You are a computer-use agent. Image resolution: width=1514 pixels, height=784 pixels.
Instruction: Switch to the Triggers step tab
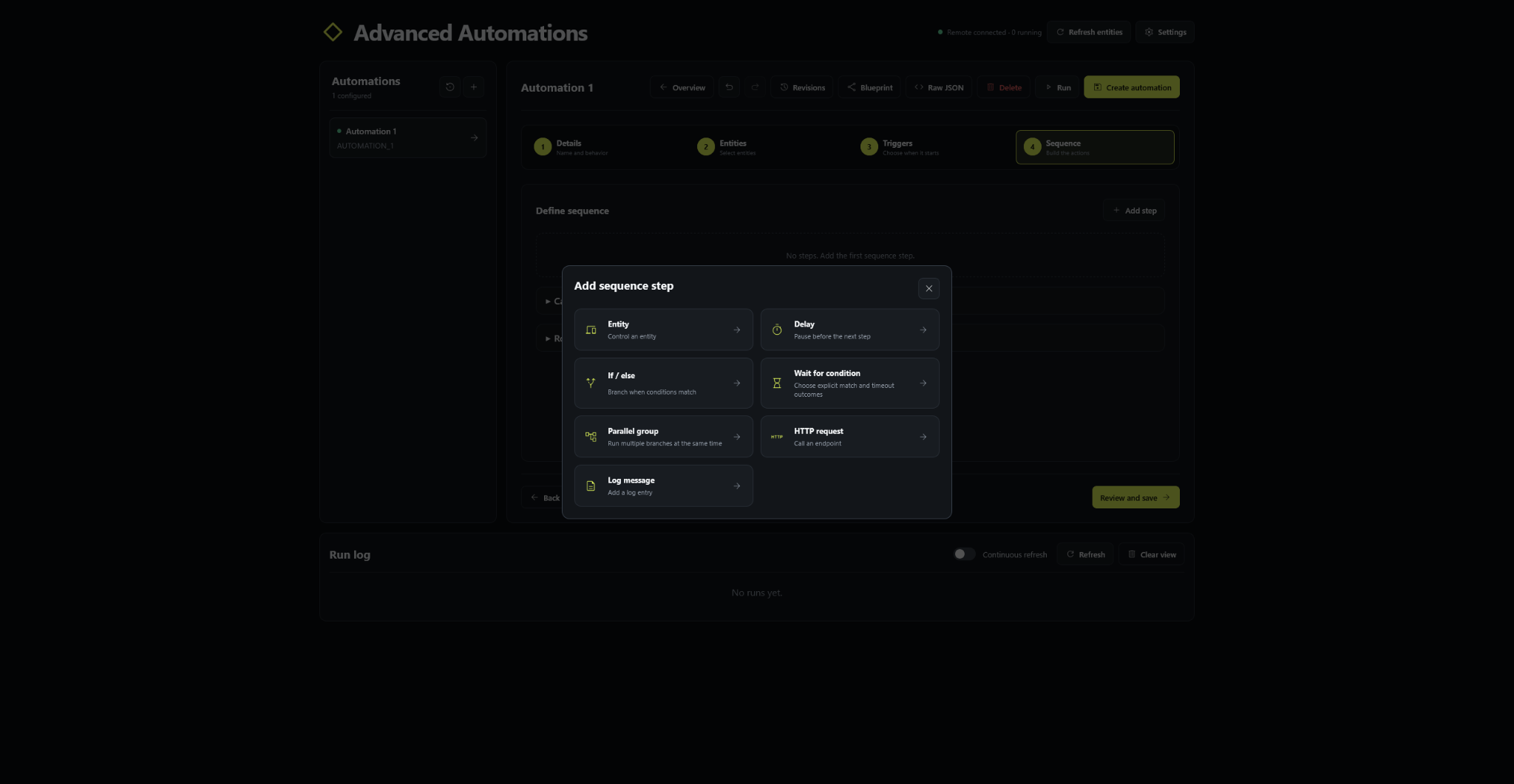tap(932, 147)
